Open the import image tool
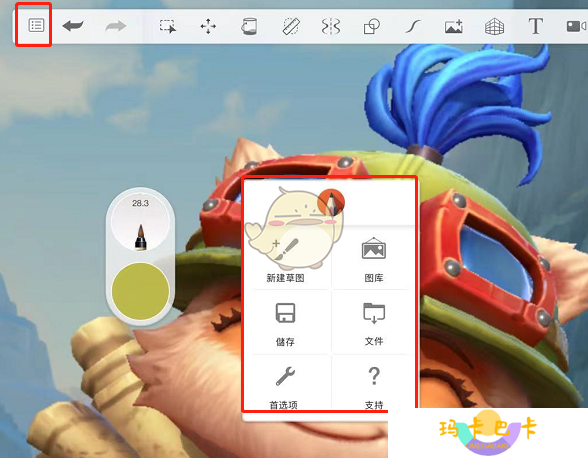Viewport: 588px width, 458px height. 454,27
